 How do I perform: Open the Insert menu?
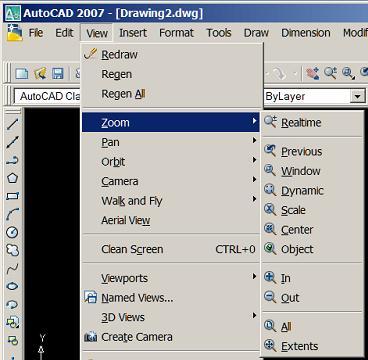(x=133, y=33)
